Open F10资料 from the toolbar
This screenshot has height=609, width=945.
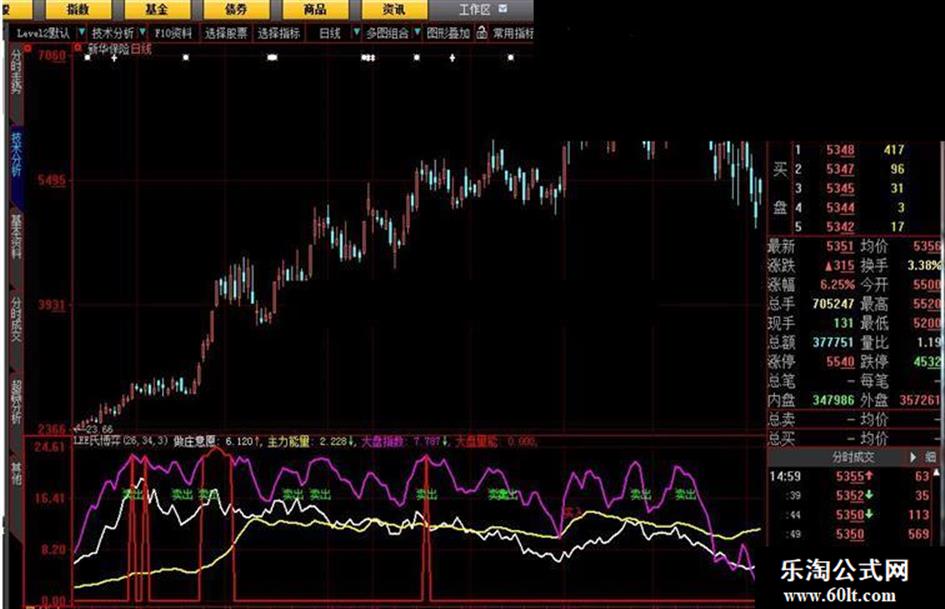[x=174, y=33]
